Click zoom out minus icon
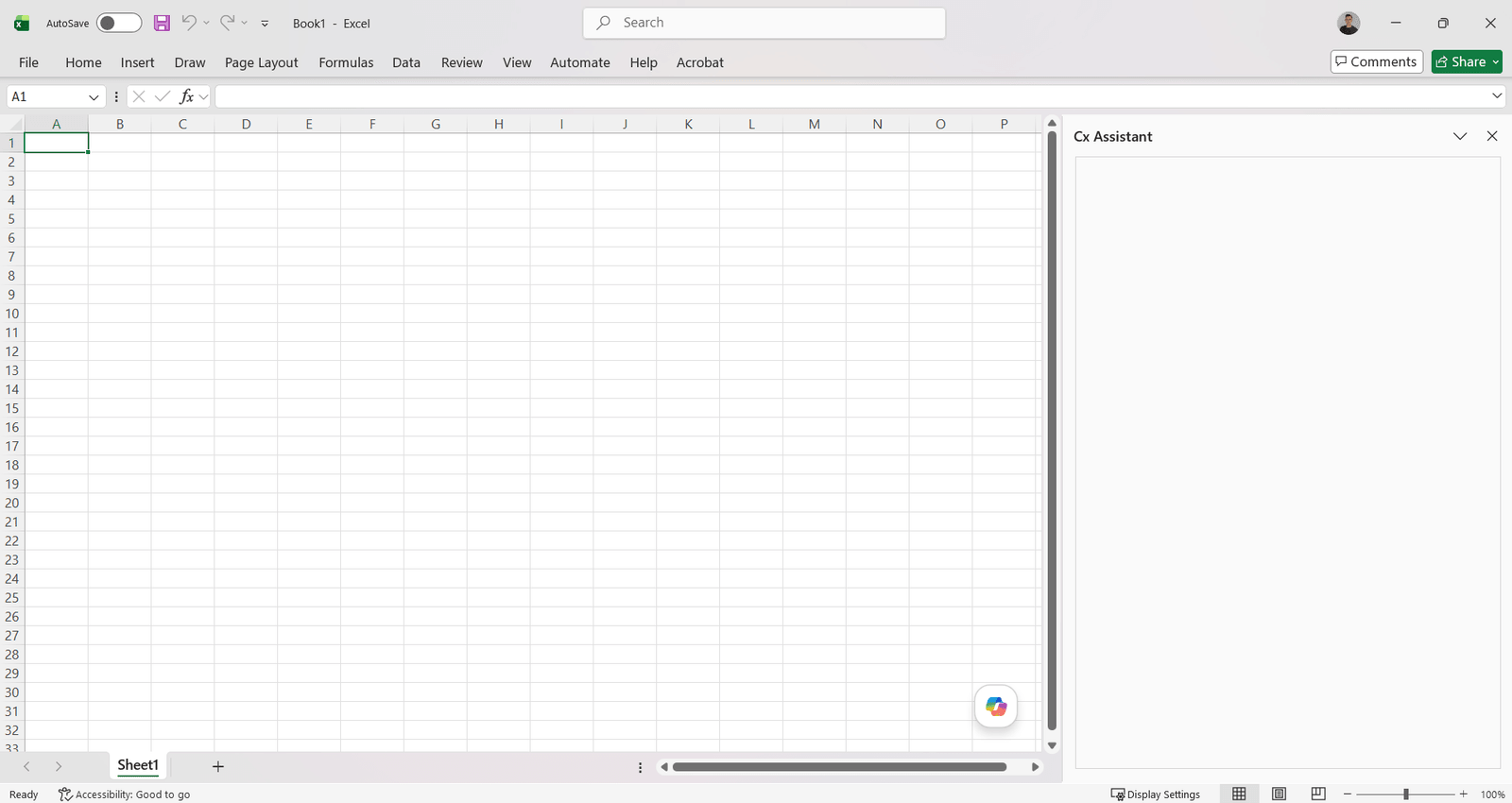Viewport: 1512px width, 803px height. coord(1348,794)
